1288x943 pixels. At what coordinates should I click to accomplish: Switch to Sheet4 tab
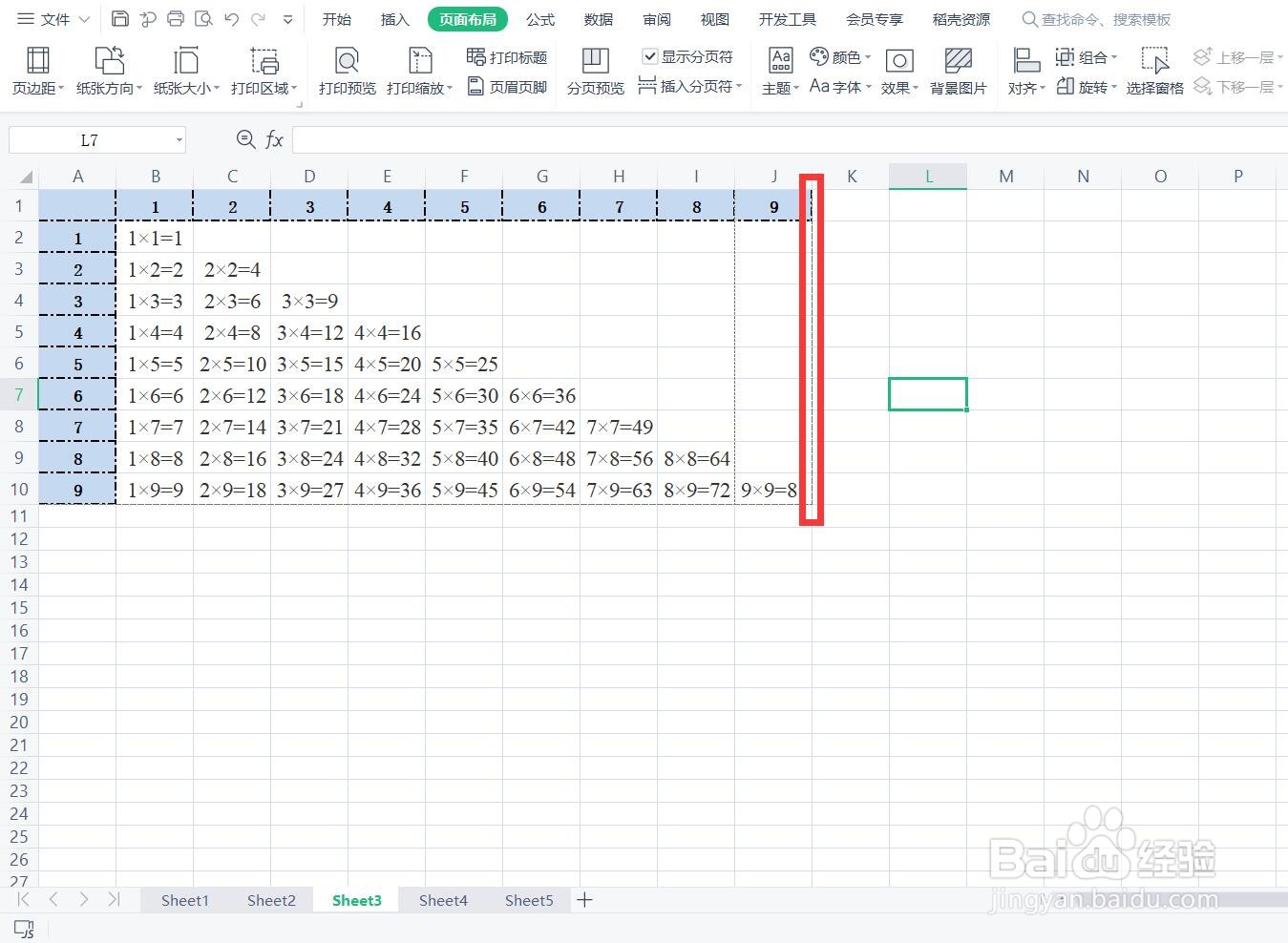click(443, 900)
